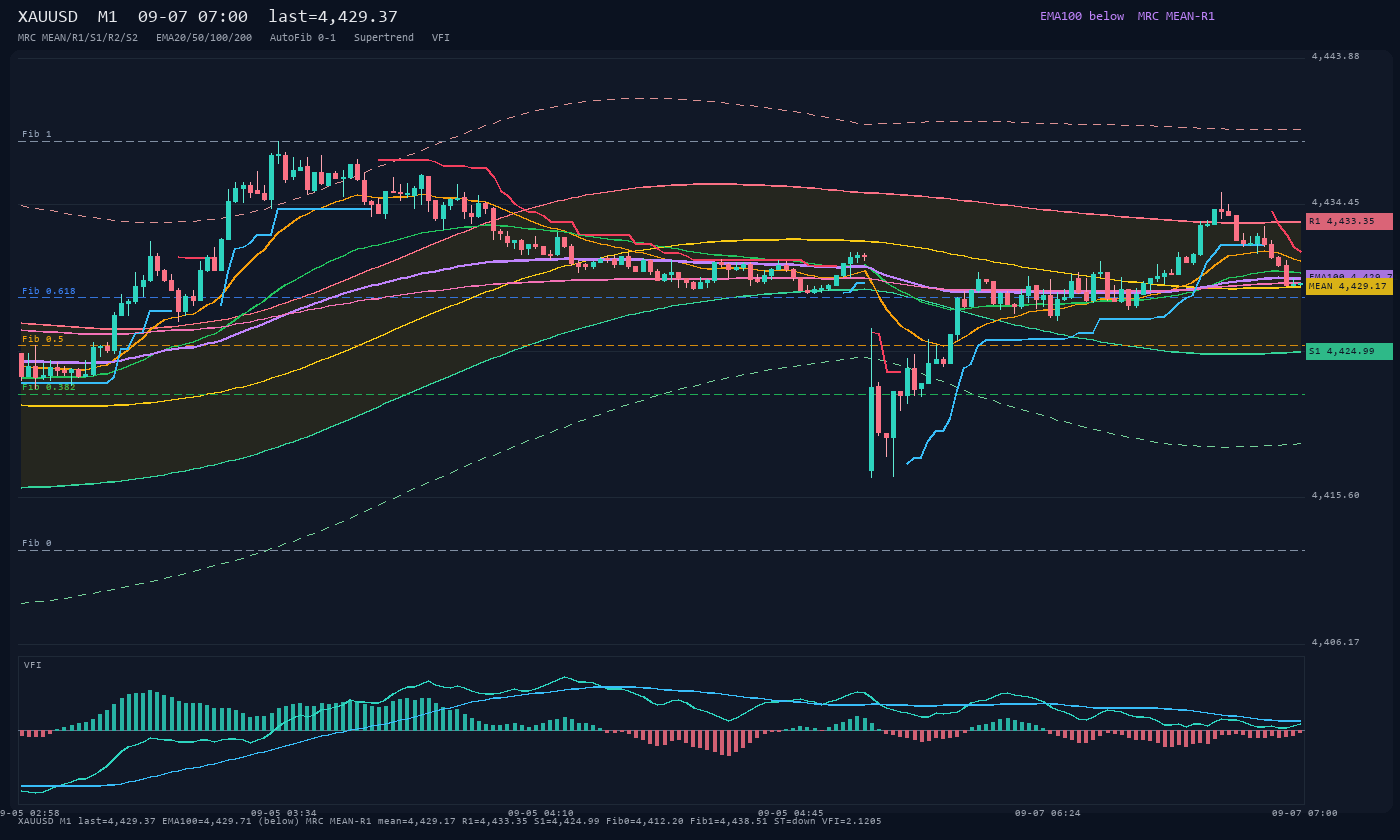Click the 09-07 07:00 time axis label
The height and width of the screenshot is (840, 1400).
1305,813
